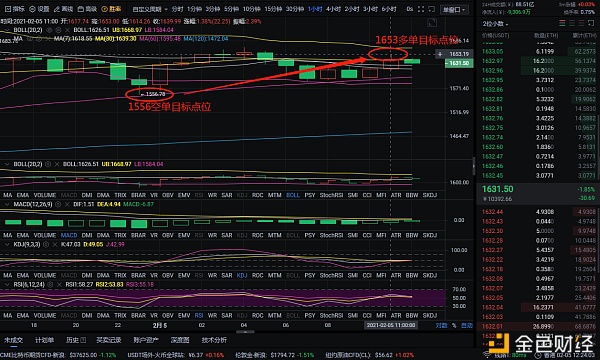Open MACD(12,26,9) settings gear

point(58,204)
